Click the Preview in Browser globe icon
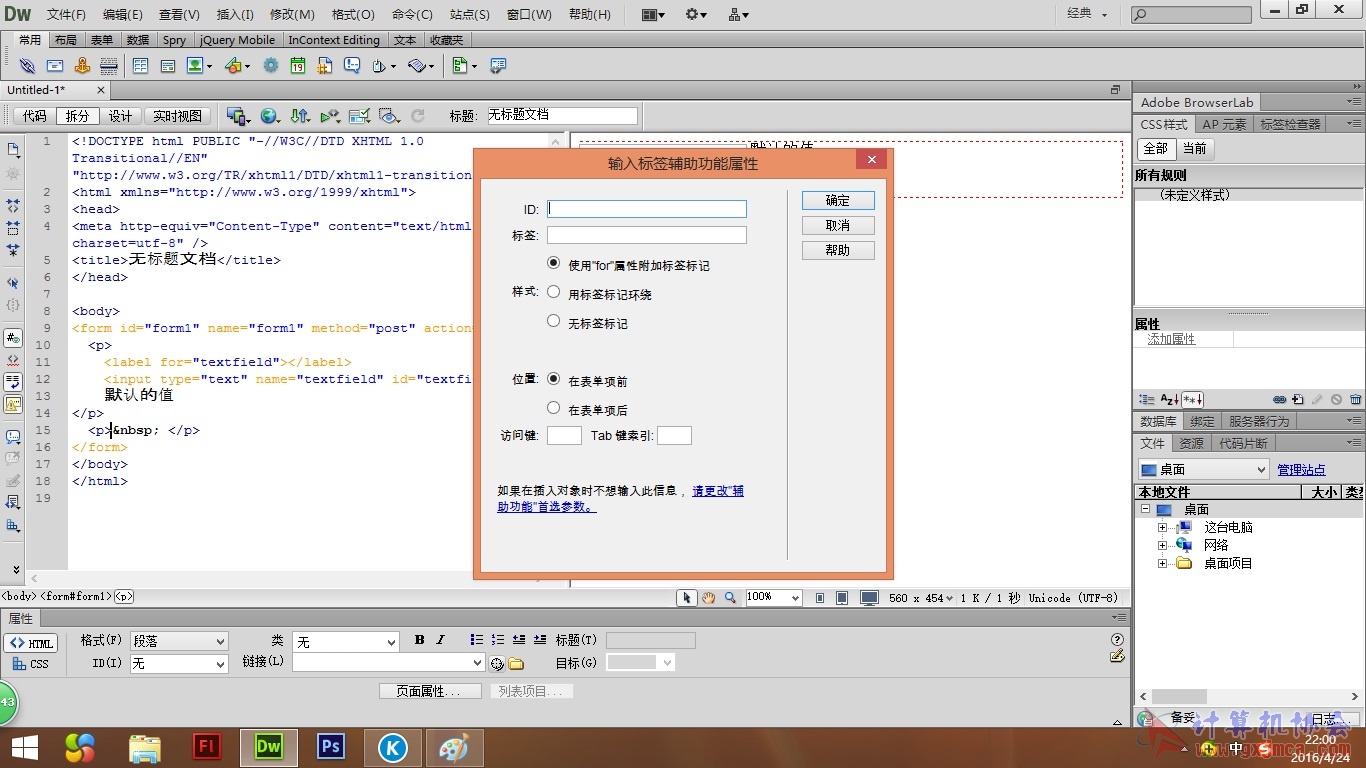Screen dimensions: 1366x768 click(x=268, y=116)
